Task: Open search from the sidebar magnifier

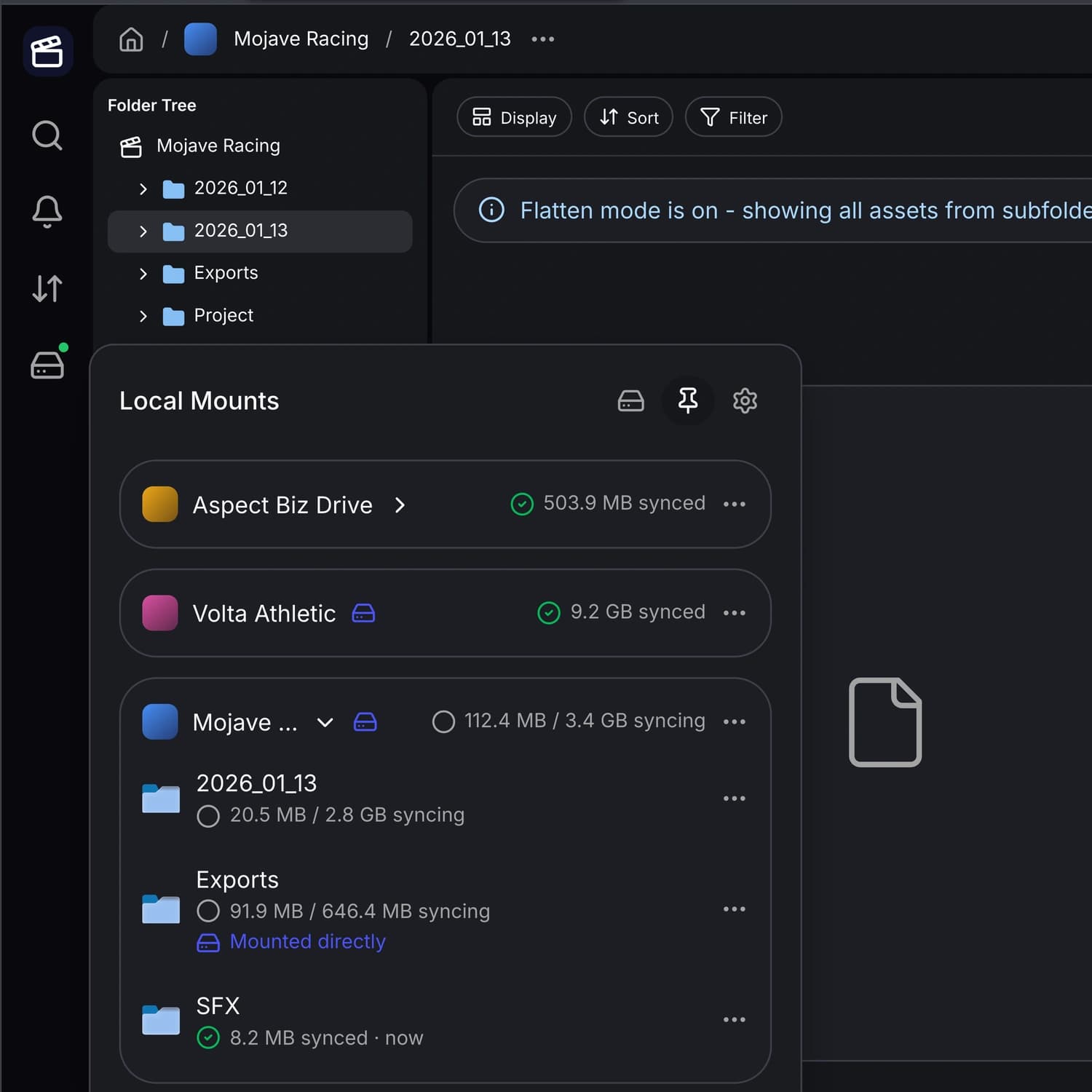Action: (x=47, y=135)
